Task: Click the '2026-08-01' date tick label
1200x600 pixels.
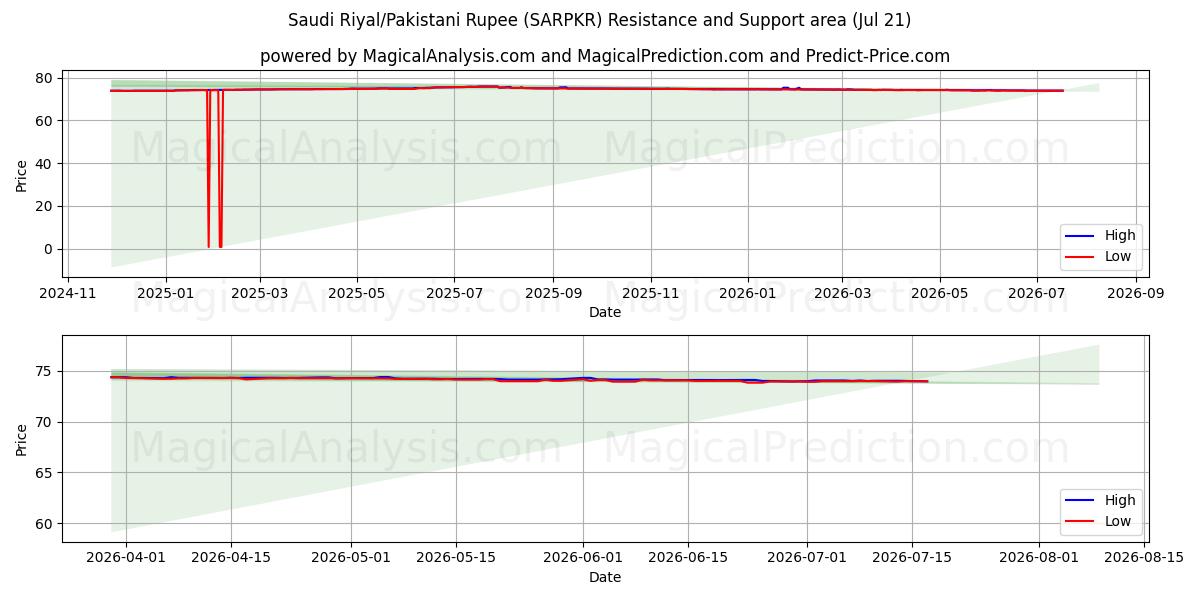Action: coord(1039,558)
